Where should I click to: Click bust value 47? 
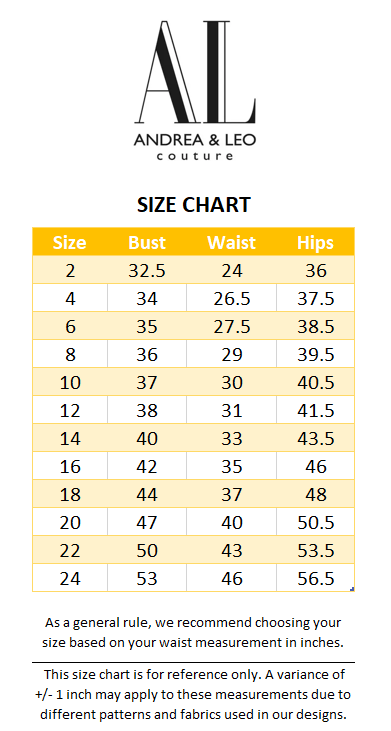(147, 522)
